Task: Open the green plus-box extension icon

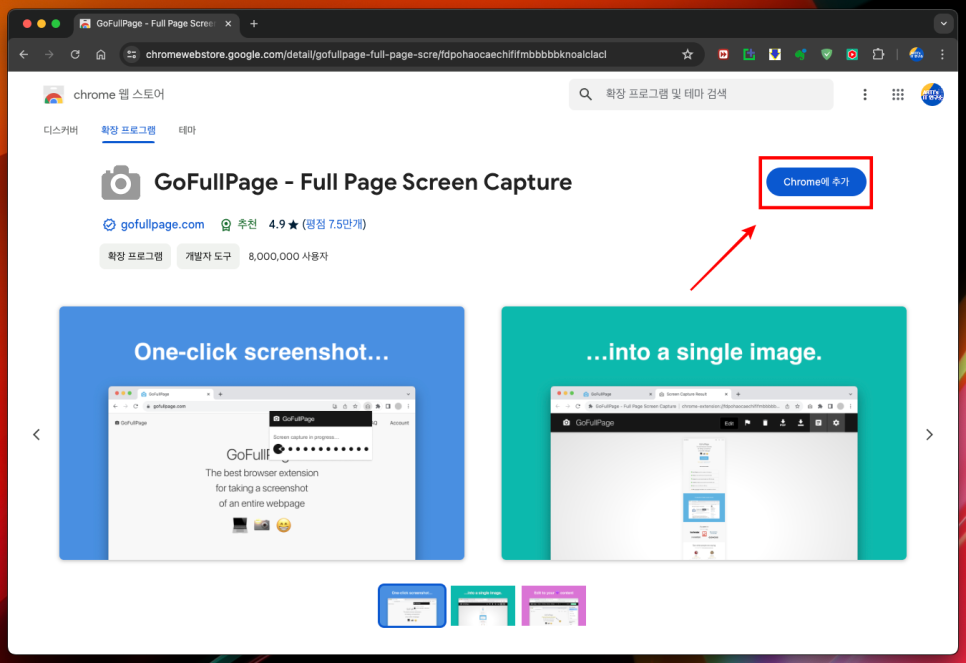Action: coord(749,54)
